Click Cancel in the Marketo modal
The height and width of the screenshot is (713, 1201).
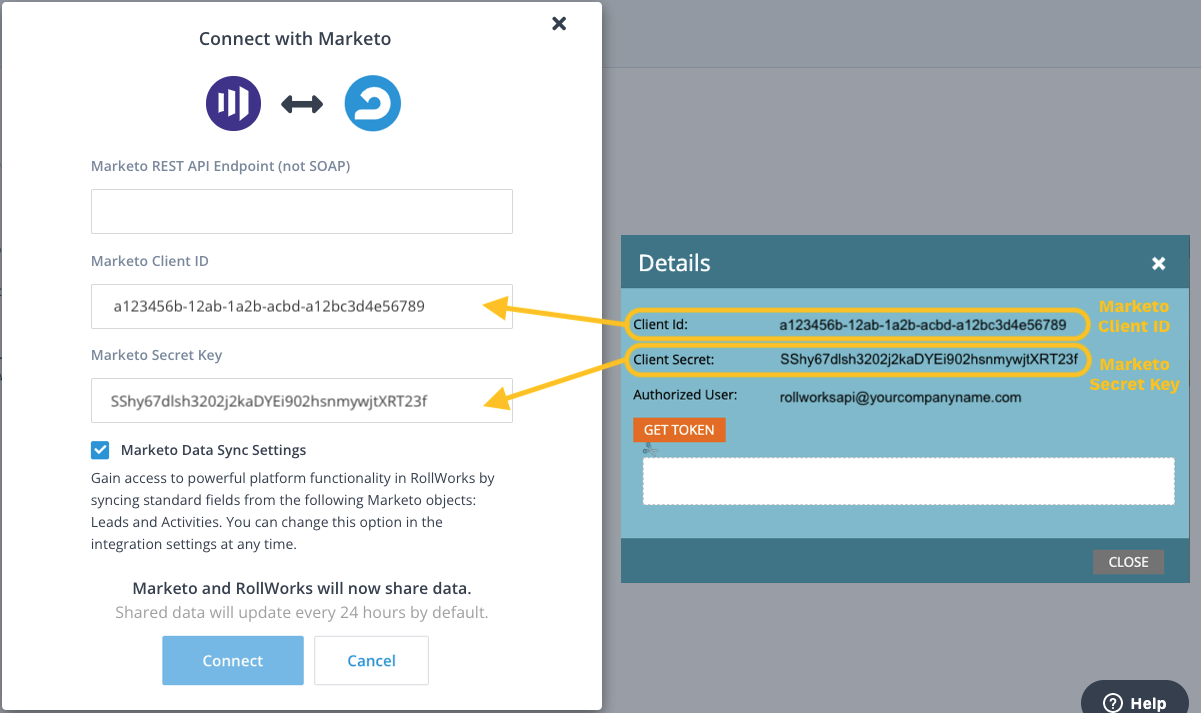[371, 660]
